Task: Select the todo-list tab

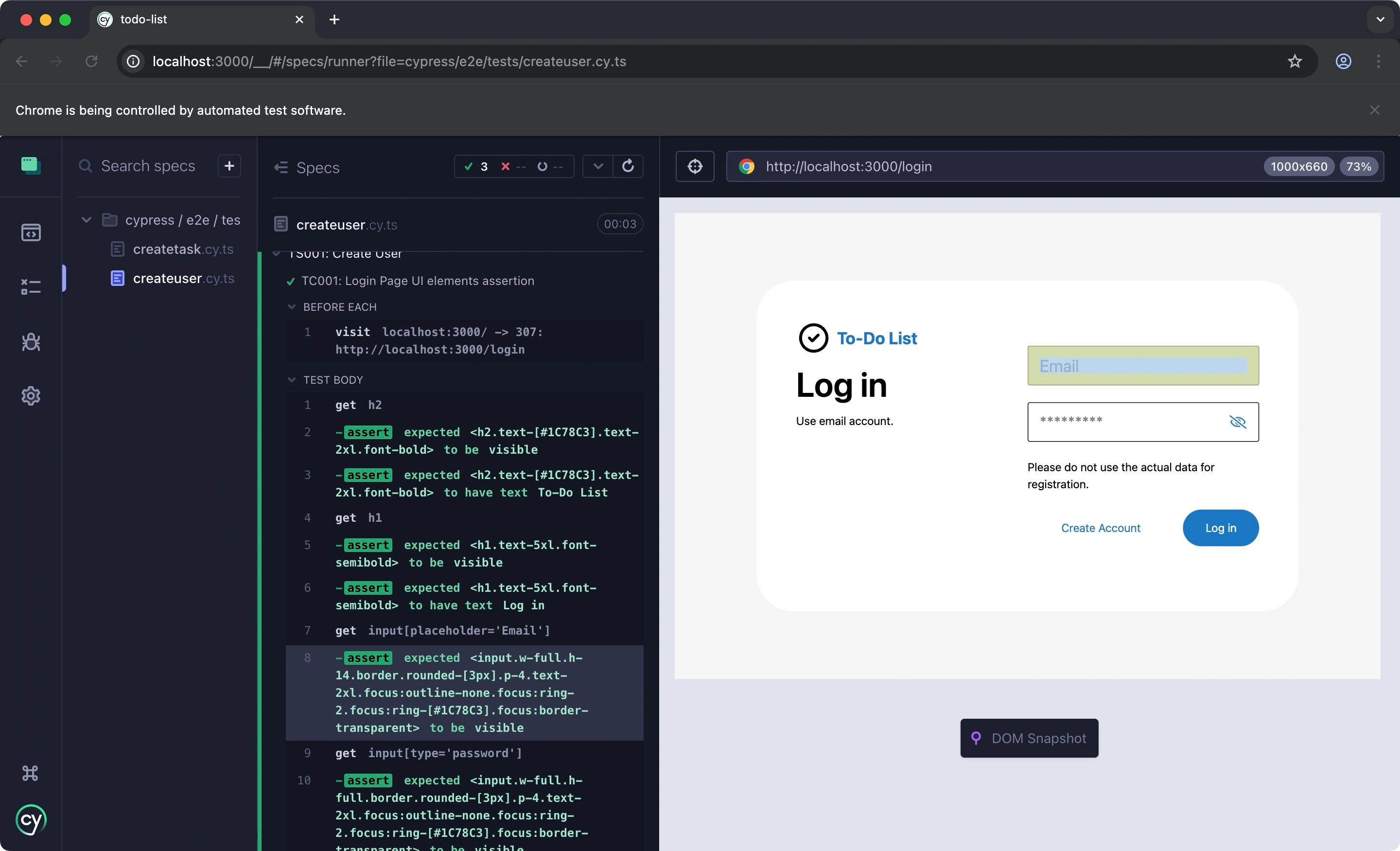Action: tap(202, 19)
